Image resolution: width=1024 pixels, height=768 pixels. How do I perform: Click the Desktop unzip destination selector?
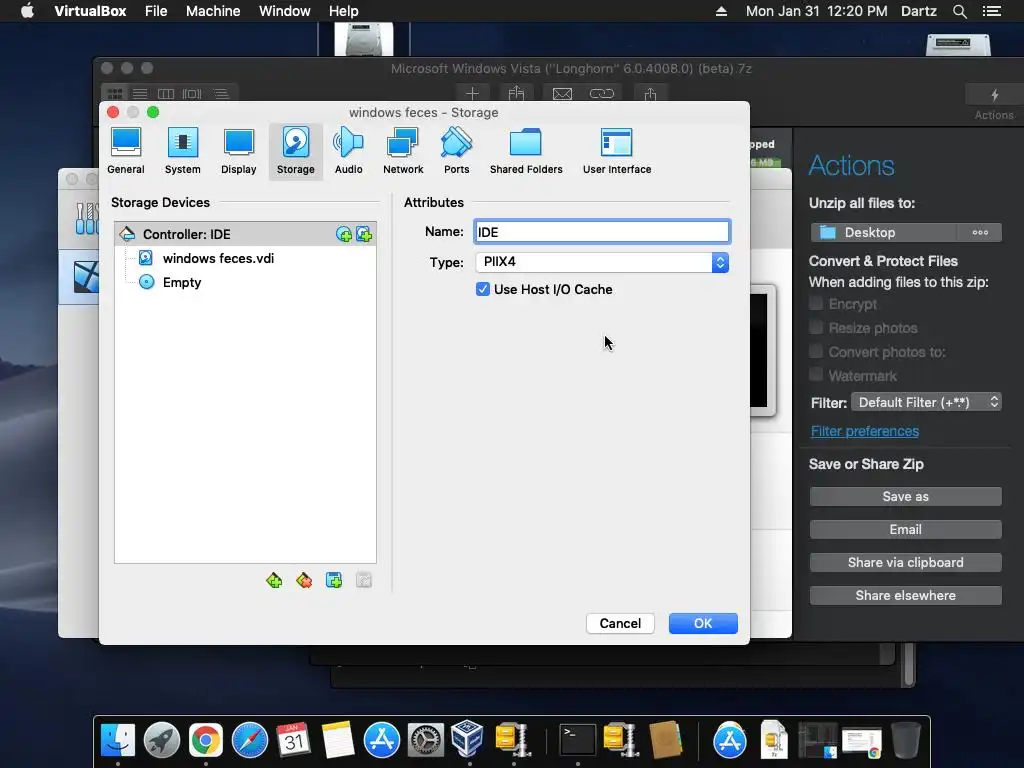pyautogui.click(x=884, y=232)
